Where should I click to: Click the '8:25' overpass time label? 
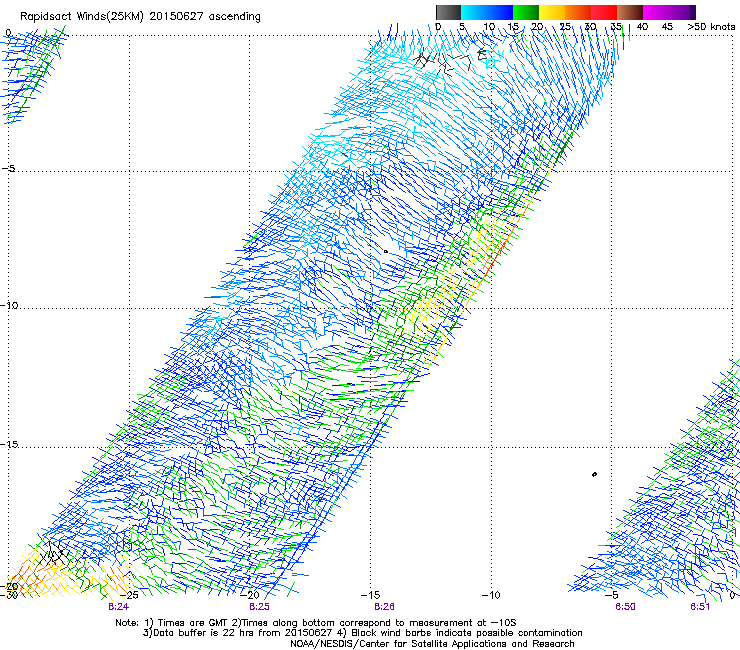pos(259,607)
